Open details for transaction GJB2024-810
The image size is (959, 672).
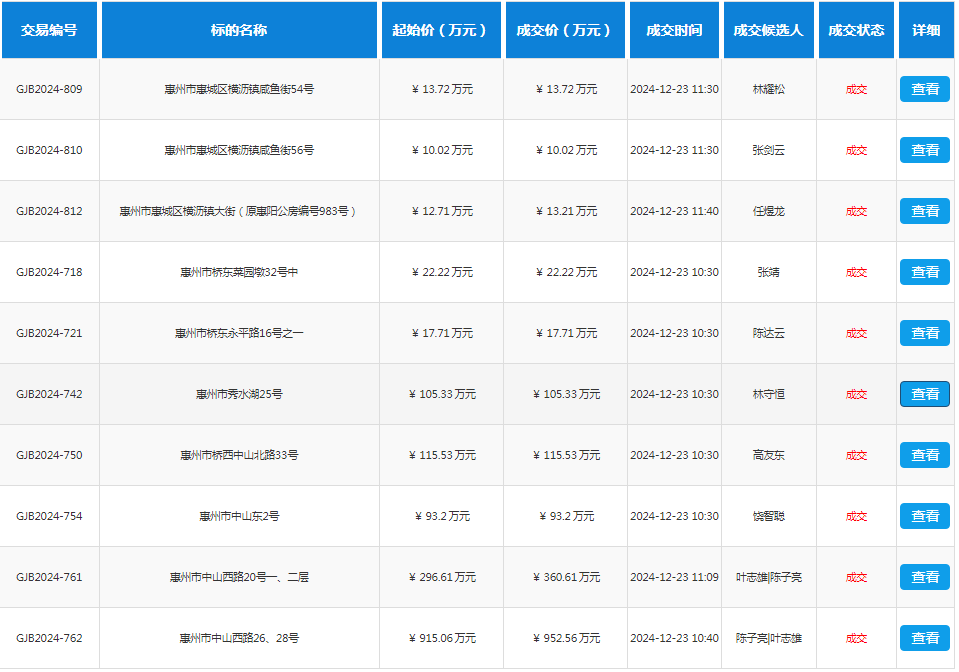pos(924,150)
